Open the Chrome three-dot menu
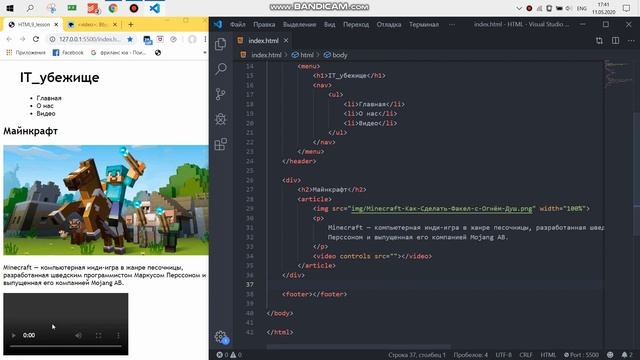640x360 pixels. click(x=205, y=39)
